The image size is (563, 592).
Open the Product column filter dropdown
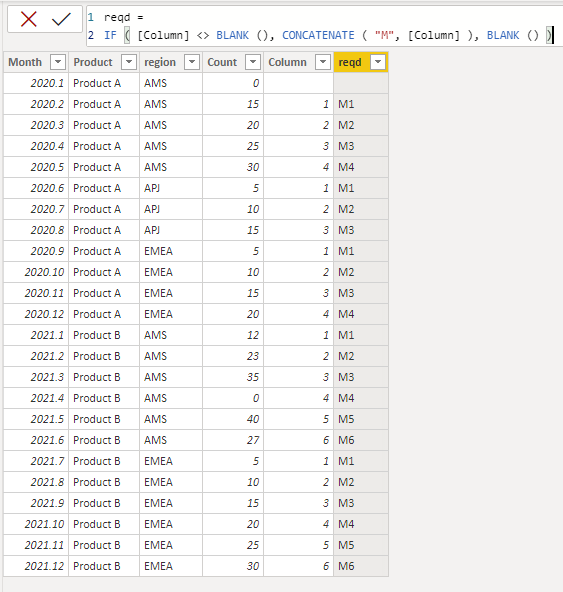(x=129, y=62)
